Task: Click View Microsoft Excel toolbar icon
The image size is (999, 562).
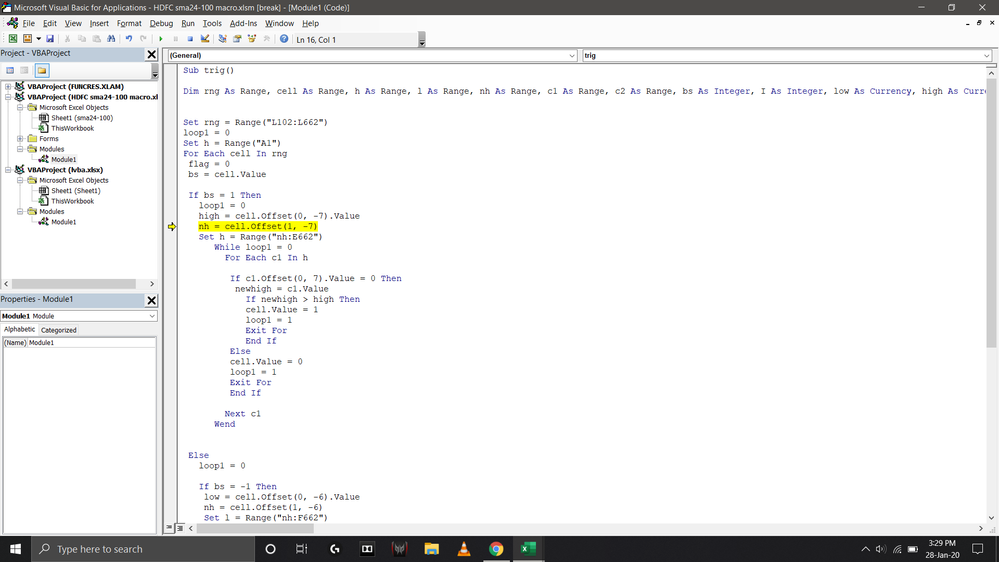Action: point(13,39)
